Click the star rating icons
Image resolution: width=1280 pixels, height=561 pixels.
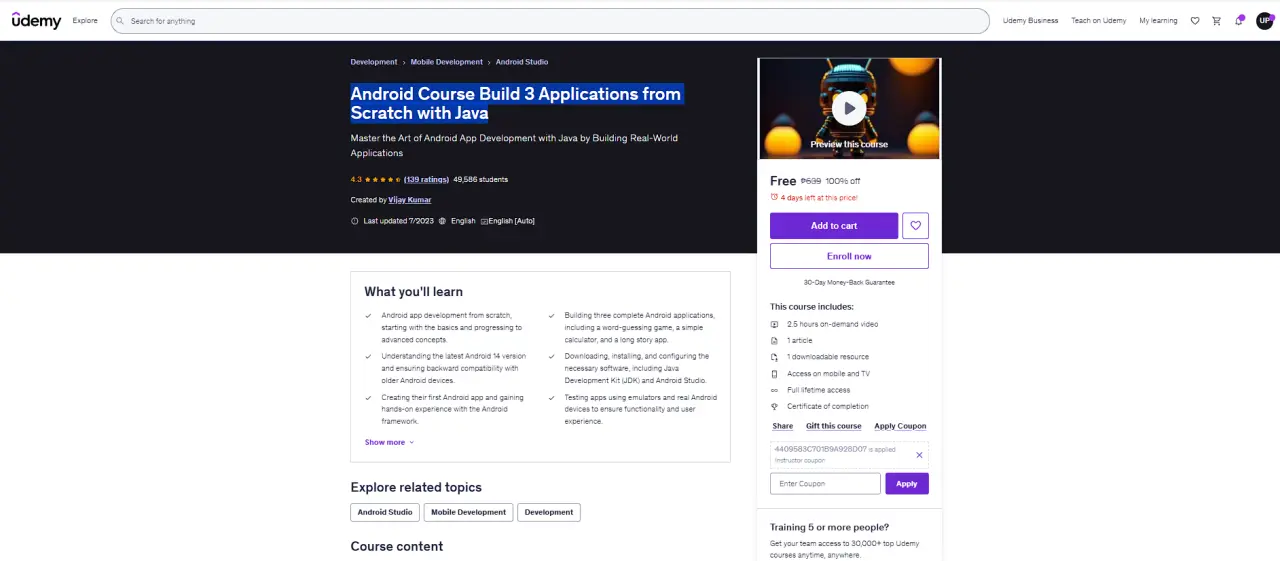point(383,180)
